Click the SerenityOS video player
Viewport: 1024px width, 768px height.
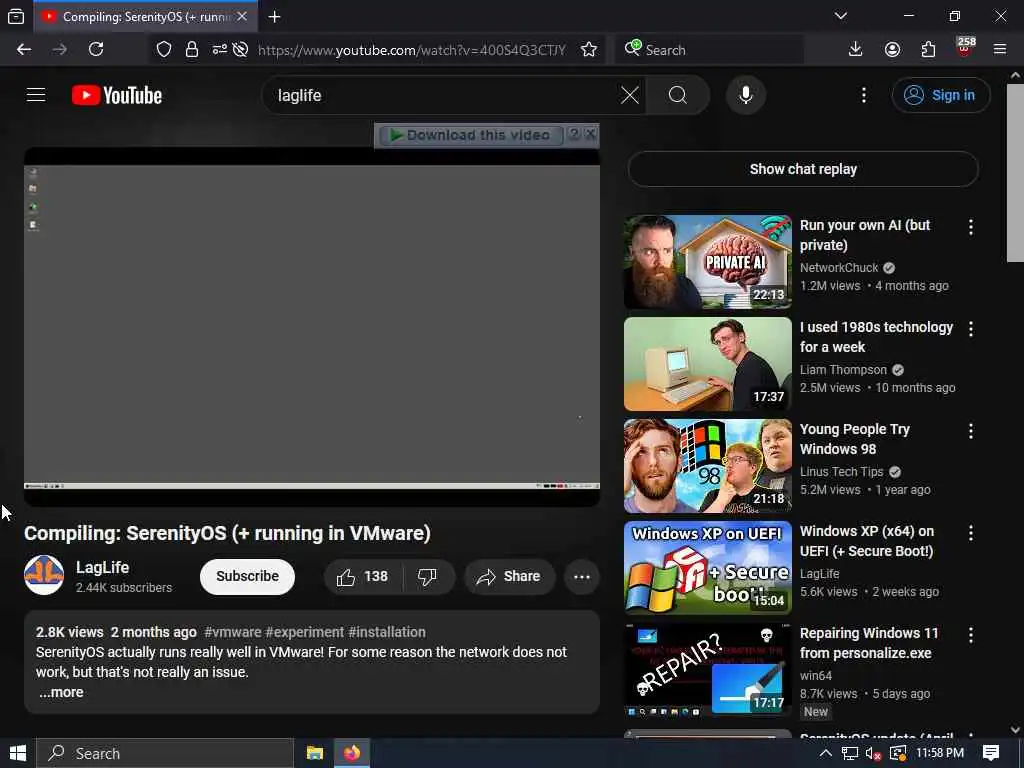[312, 327]
